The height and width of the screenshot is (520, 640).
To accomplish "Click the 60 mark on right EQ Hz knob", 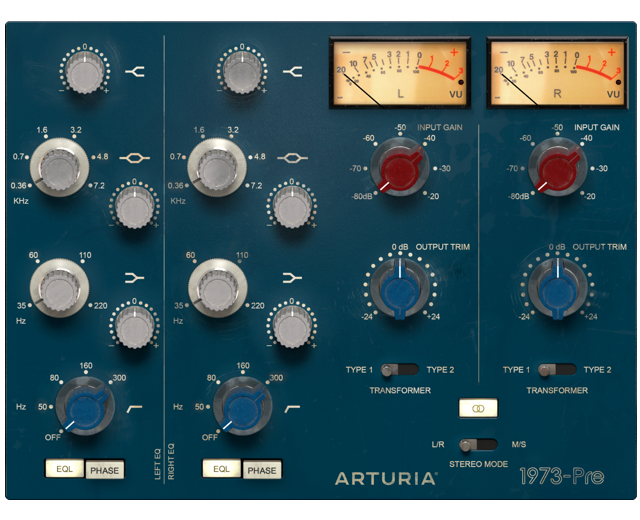I will point(190,255).
